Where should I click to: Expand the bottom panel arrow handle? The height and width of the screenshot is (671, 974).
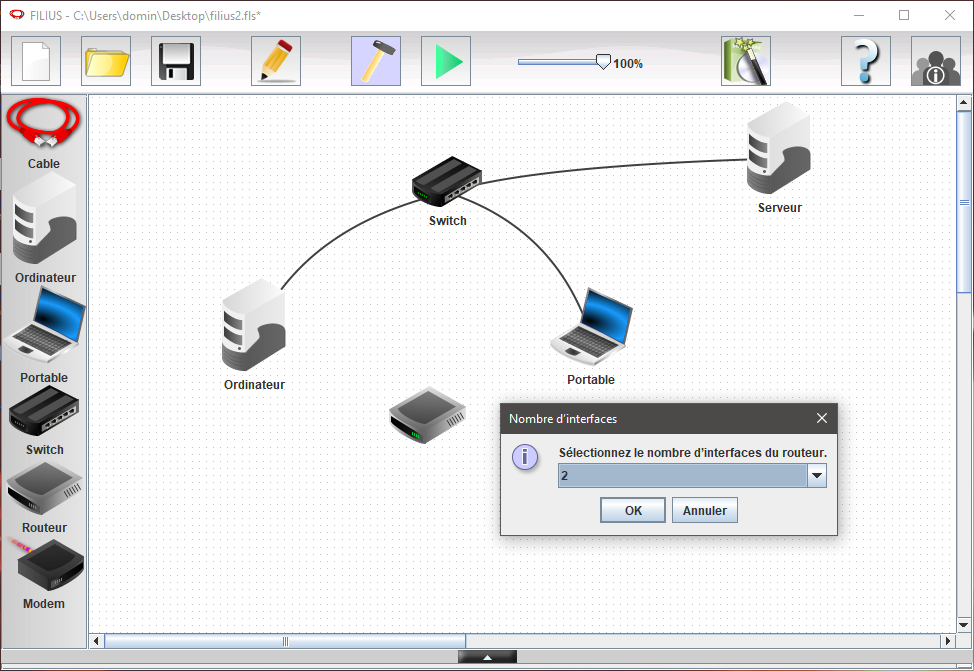click(x=487, y=657)
